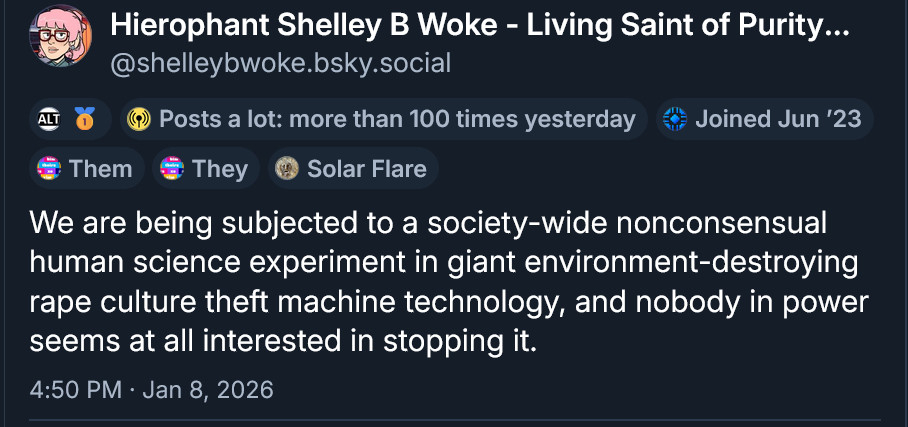908x427 pixels.
Task: Click the colorful icon on the Them label
Action: click(x=49, y=169)
